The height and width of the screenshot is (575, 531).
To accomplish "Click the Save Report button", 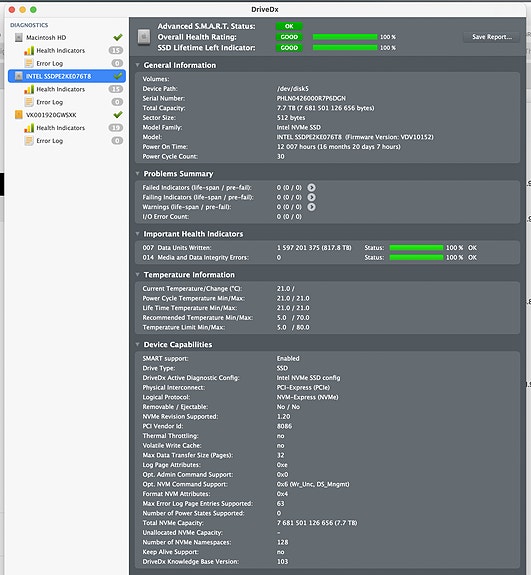I will pyautogui.click(x=491, y=37).
